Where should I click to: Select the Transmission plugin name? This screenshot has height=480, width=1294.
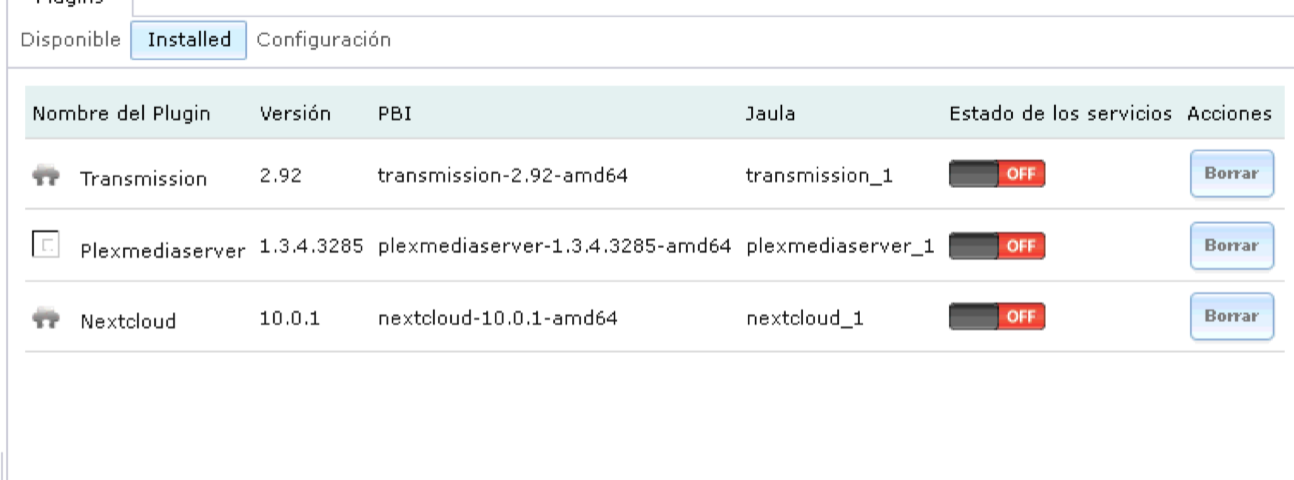143,179
